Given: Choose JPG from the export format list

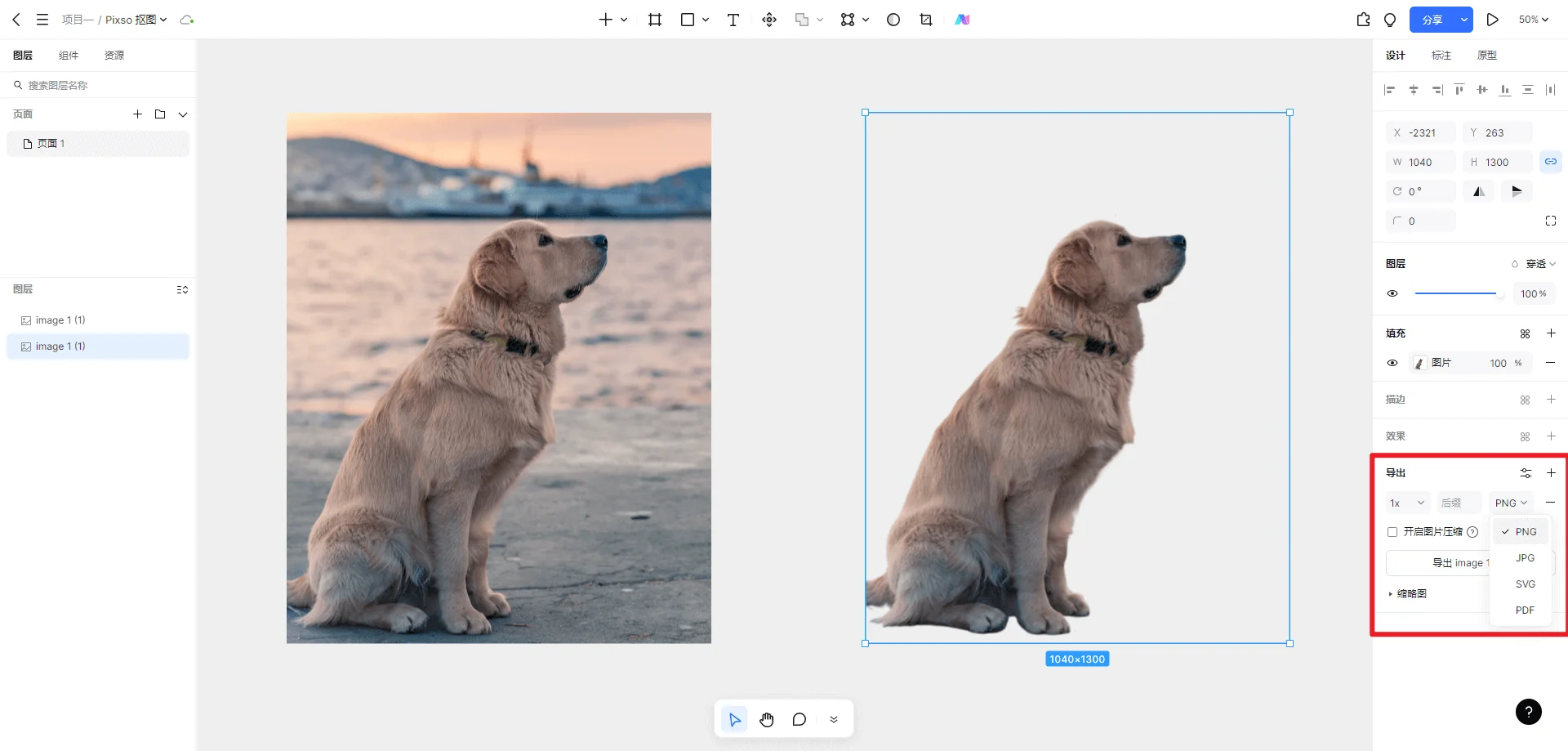Looking at the screenshot, I should pyautogui.click(x=1525, y=558).
